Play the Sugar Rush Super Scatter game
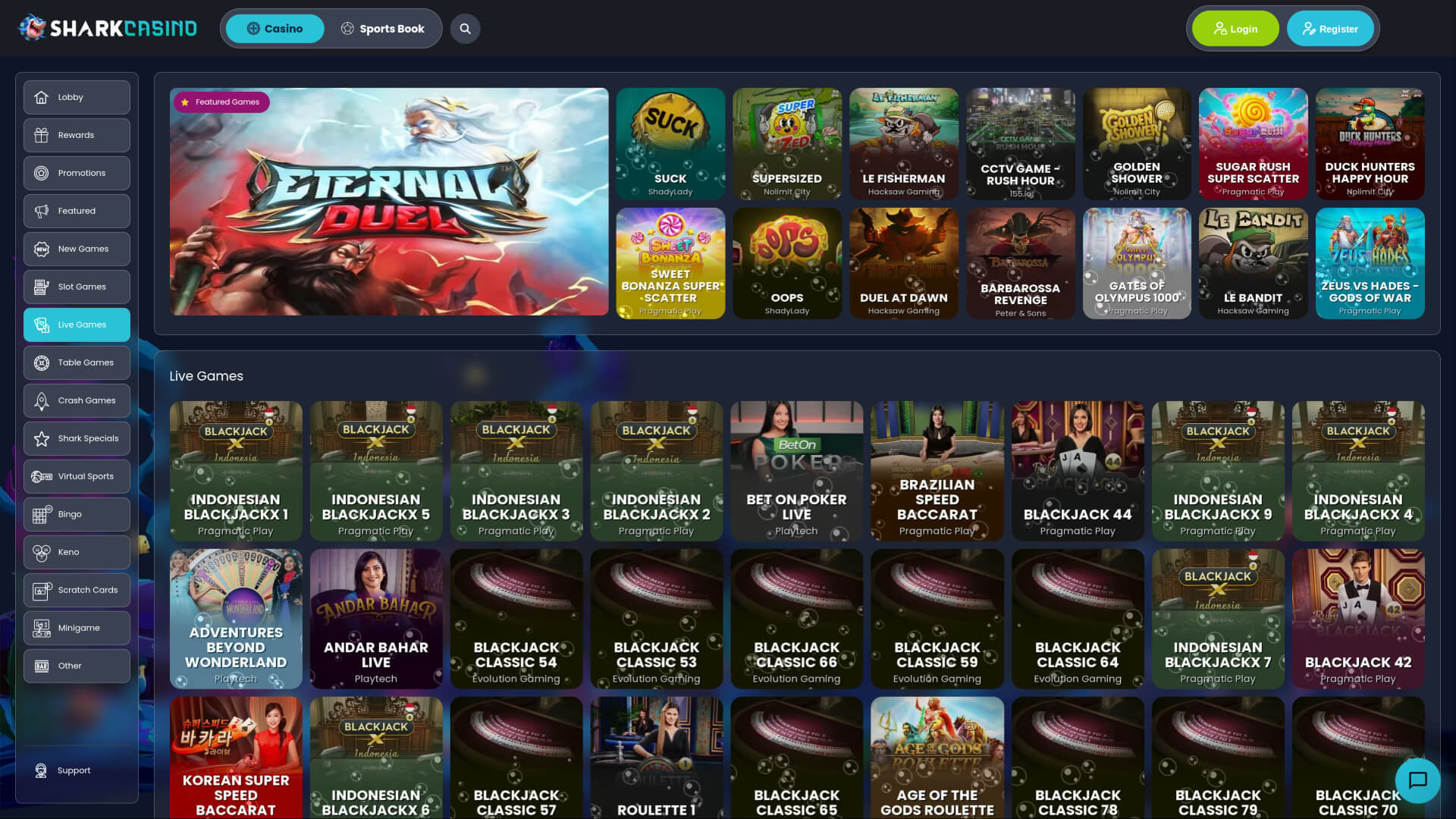The width and height of the screenshot is (1456, 819). point(1253,143)
